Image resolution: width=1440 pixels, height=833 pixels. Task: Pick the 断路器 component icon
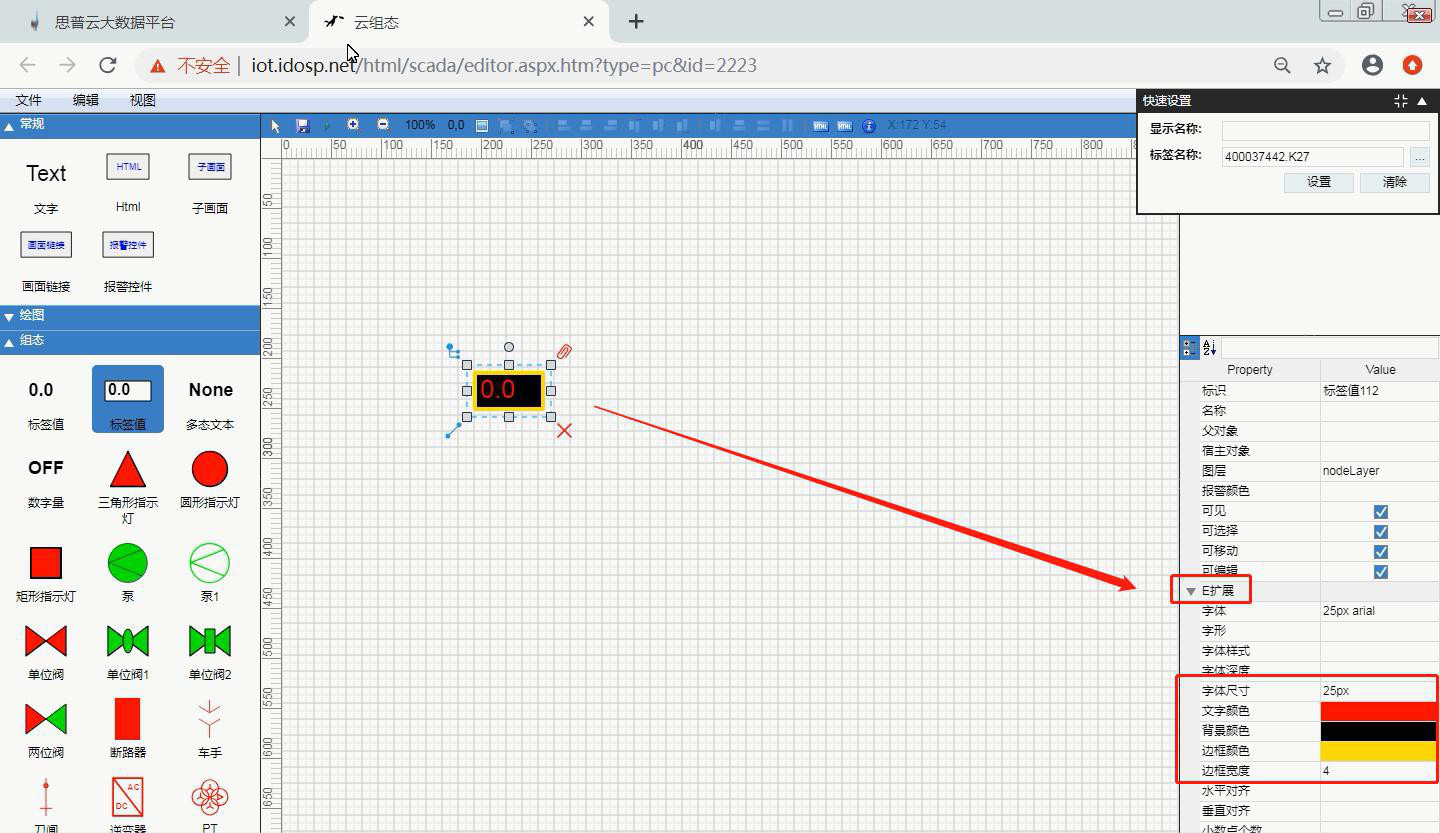[127, 718]
